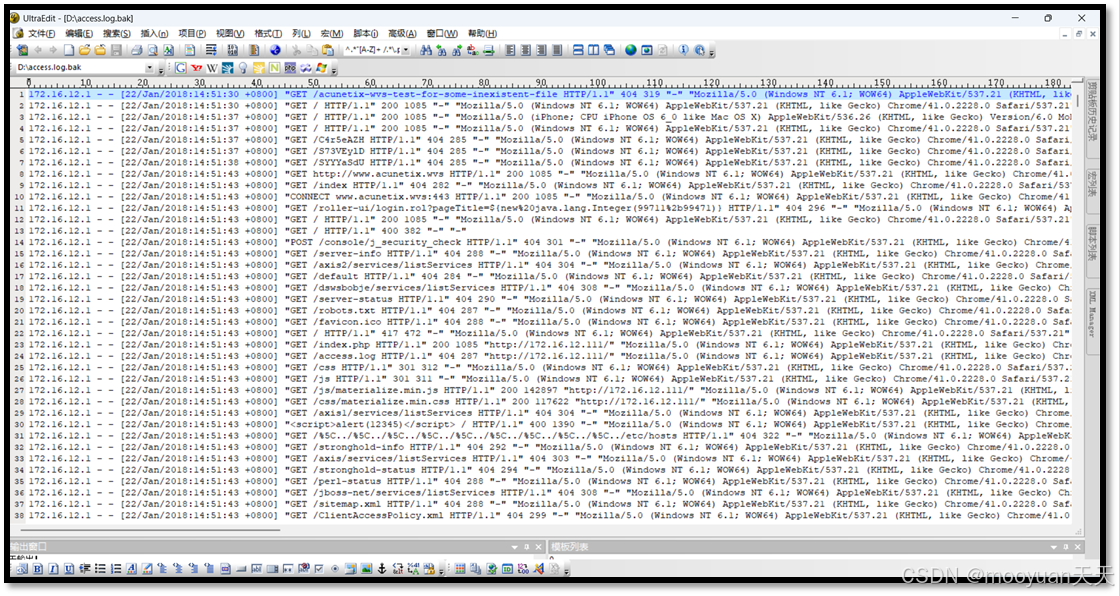Restore the inner document window
The width and height of the screenshot is (1119, 596).
coord(1078,34)
